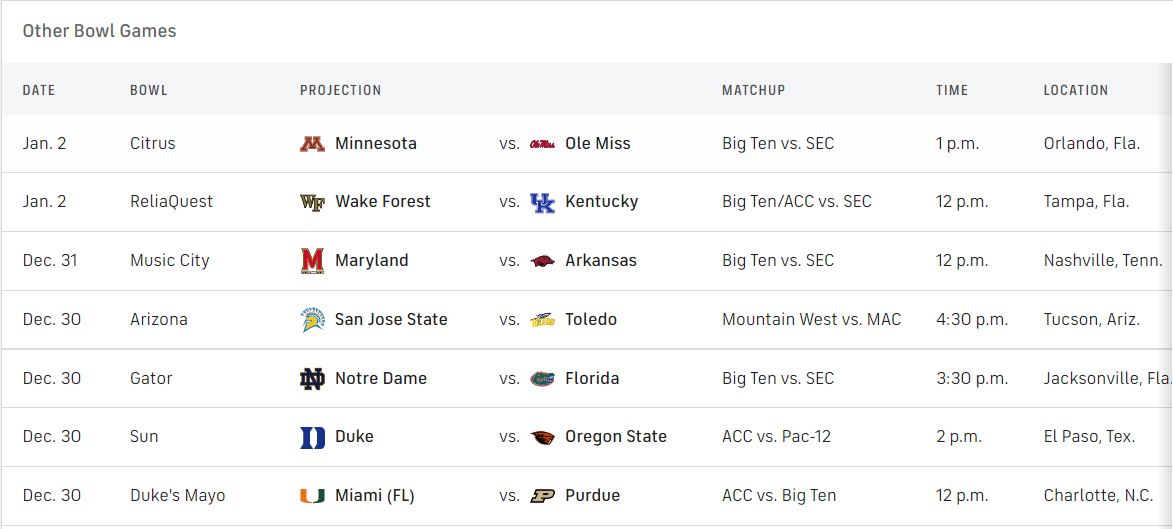Click the Ole Miss team logo

coord(542,144)
